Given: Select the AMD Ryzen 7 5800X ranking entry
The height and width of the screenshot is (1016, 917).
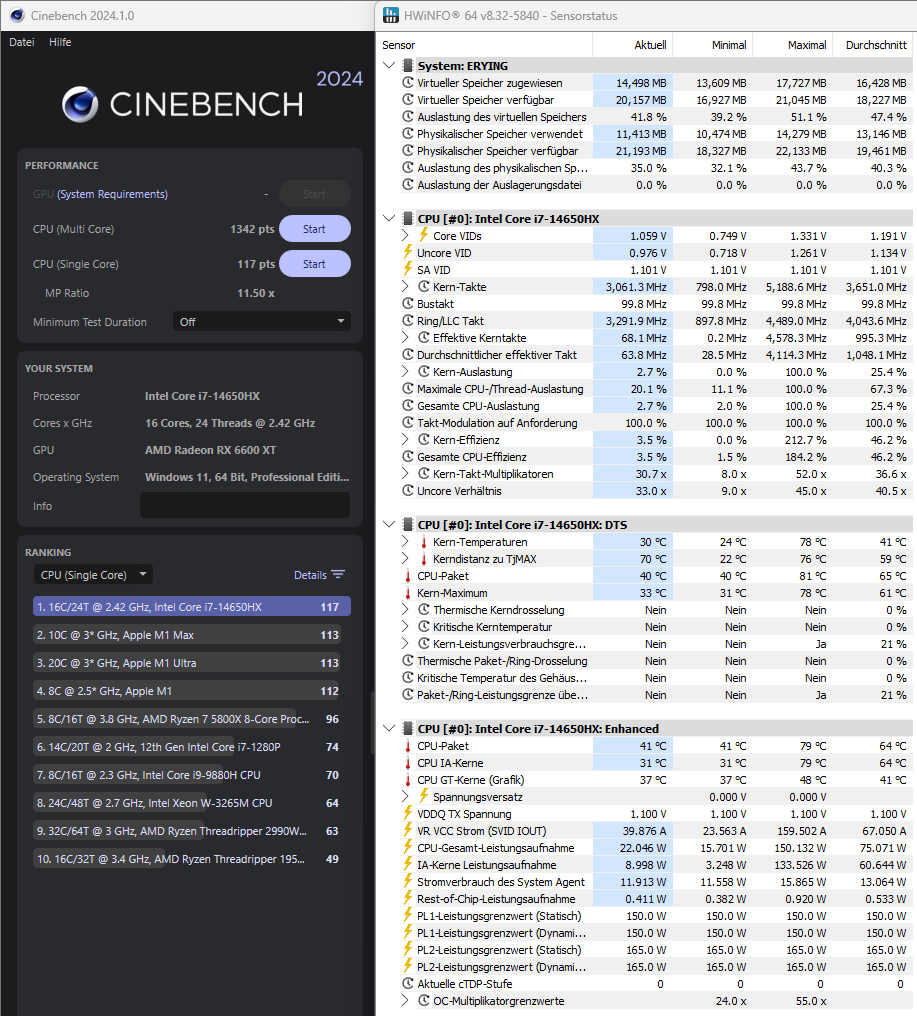Looking at the screenshot, I should click(x=192, y=719).
